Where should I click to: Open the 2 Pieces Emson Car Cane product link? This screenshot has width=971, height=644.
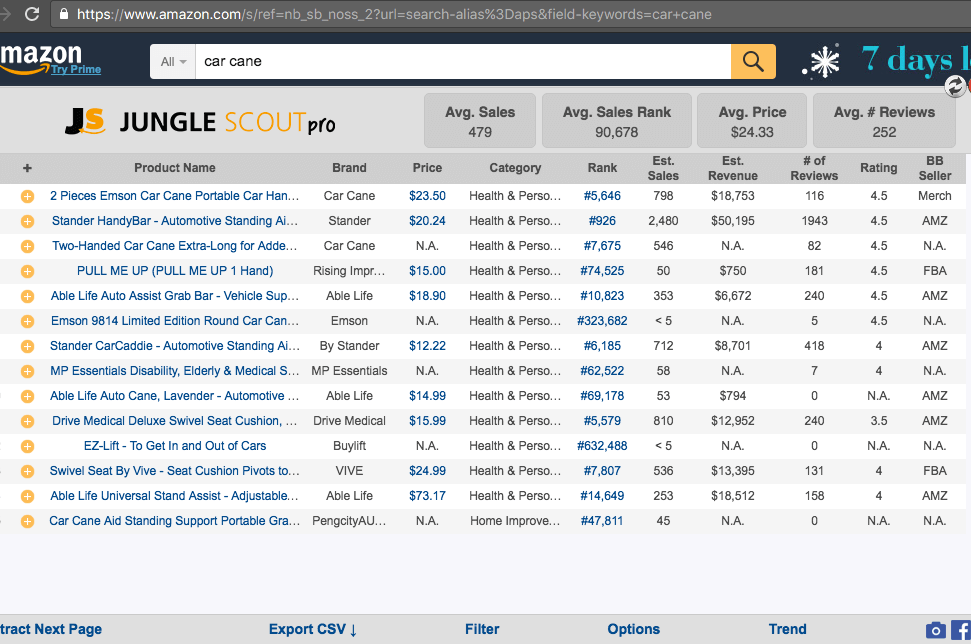tap(175, 196)
